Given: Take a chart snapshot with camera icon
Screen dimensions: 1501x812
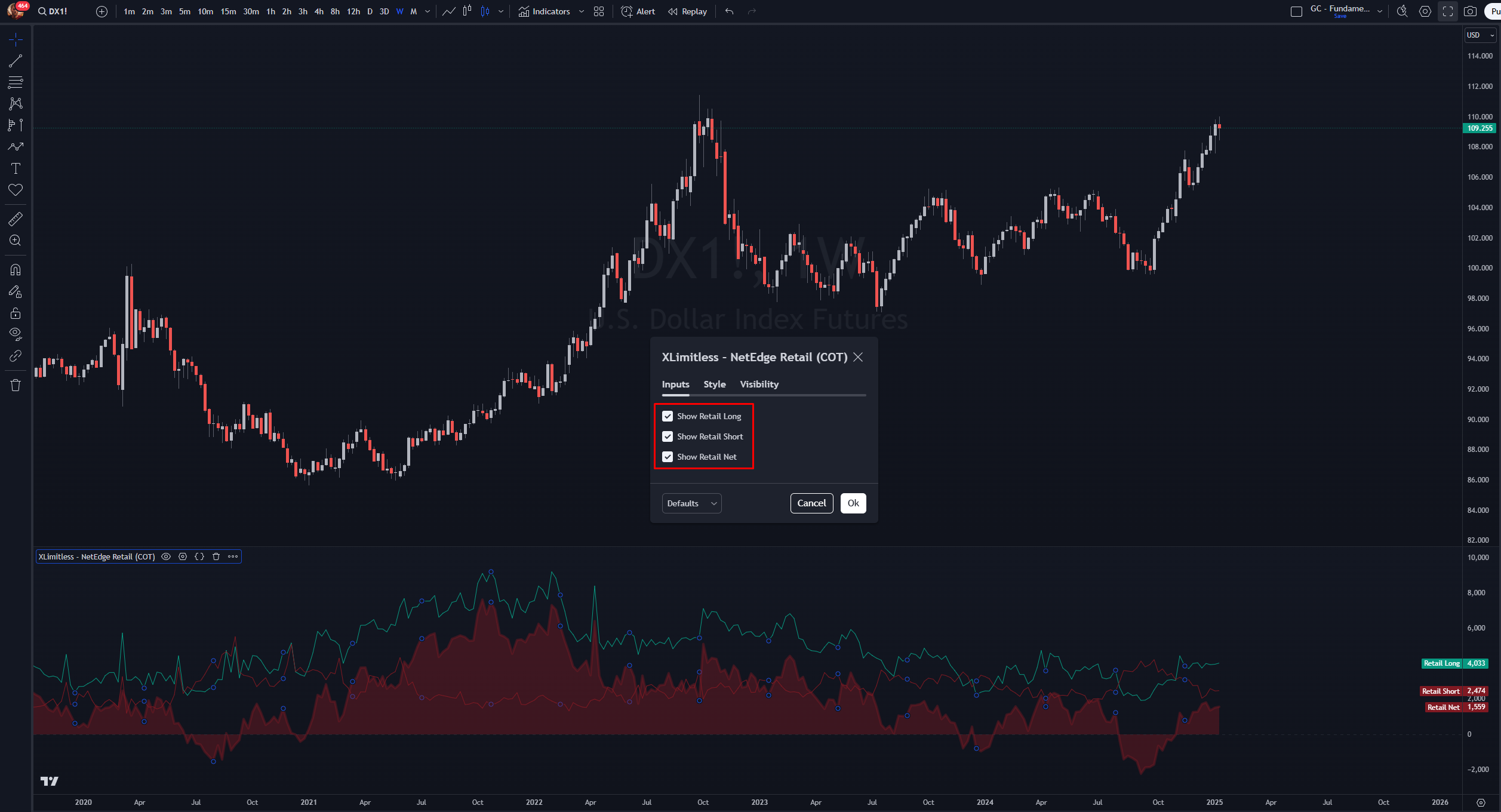Looking at the screenshot, I should click(1470, 11).
